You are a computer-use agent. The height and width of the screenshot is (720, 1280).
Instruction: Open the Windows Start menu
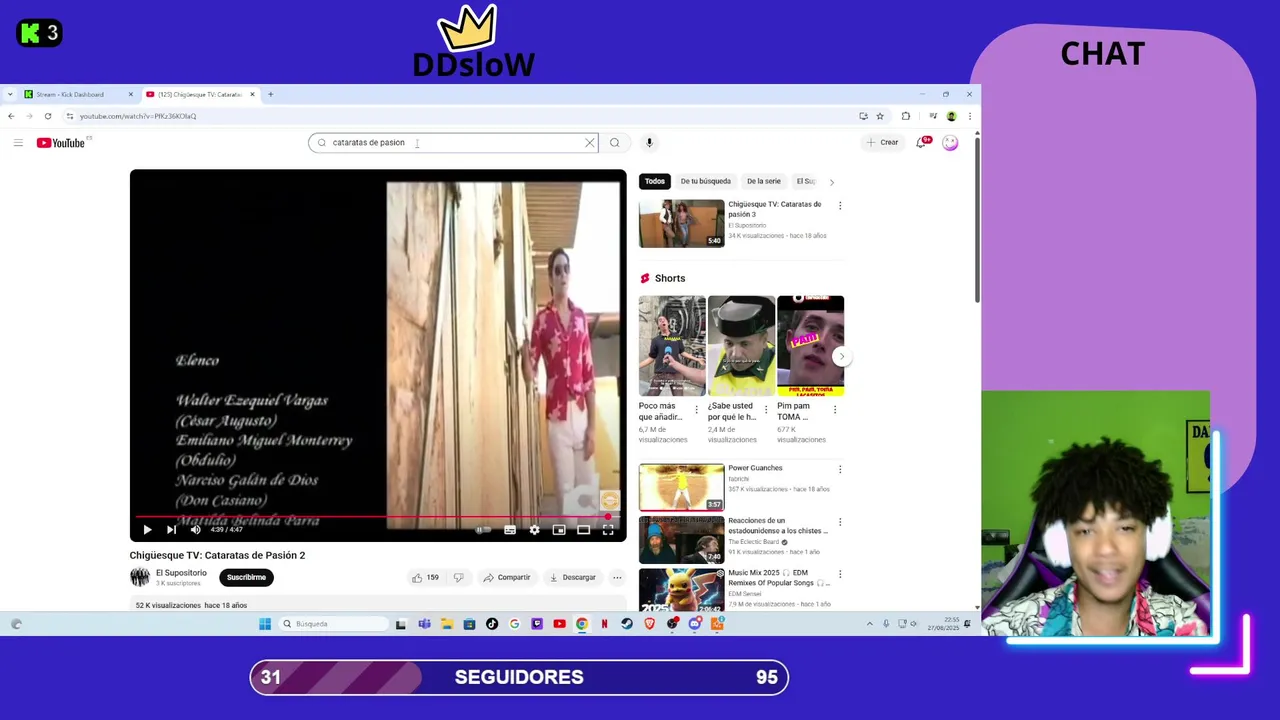(265, 624)
